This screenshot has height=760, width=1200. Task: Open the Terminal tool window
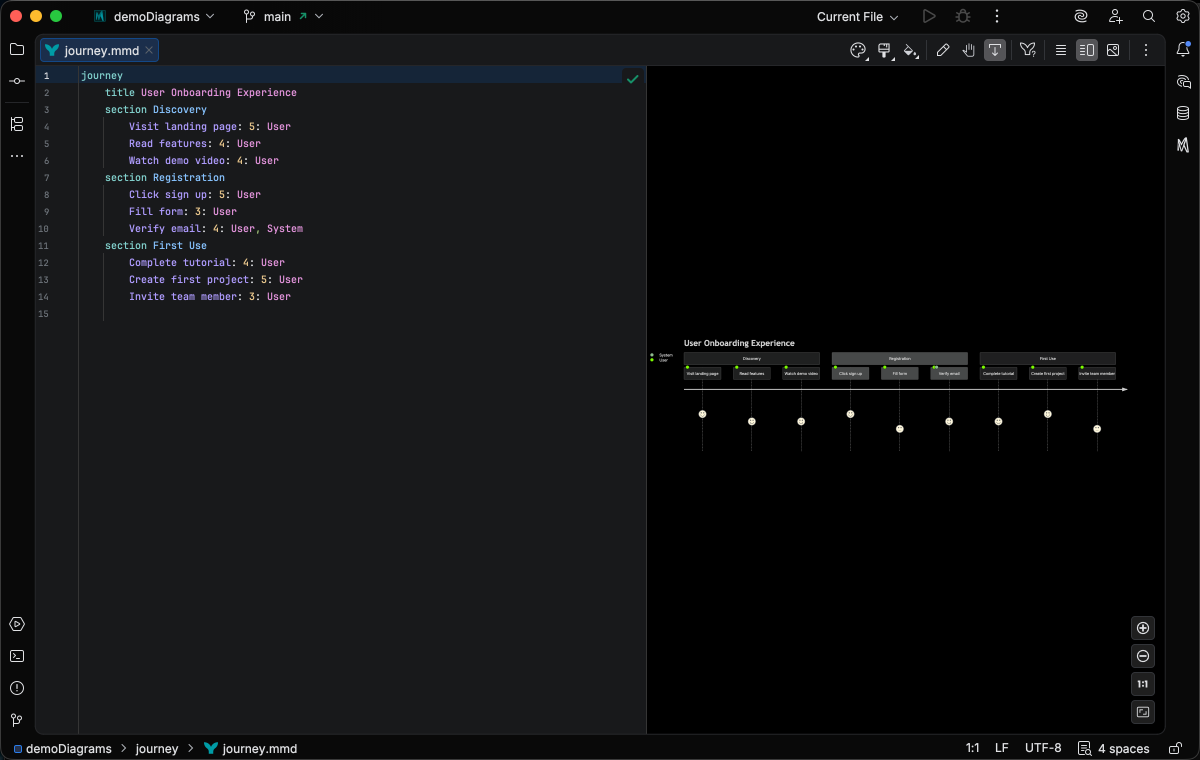coord(17,656)
